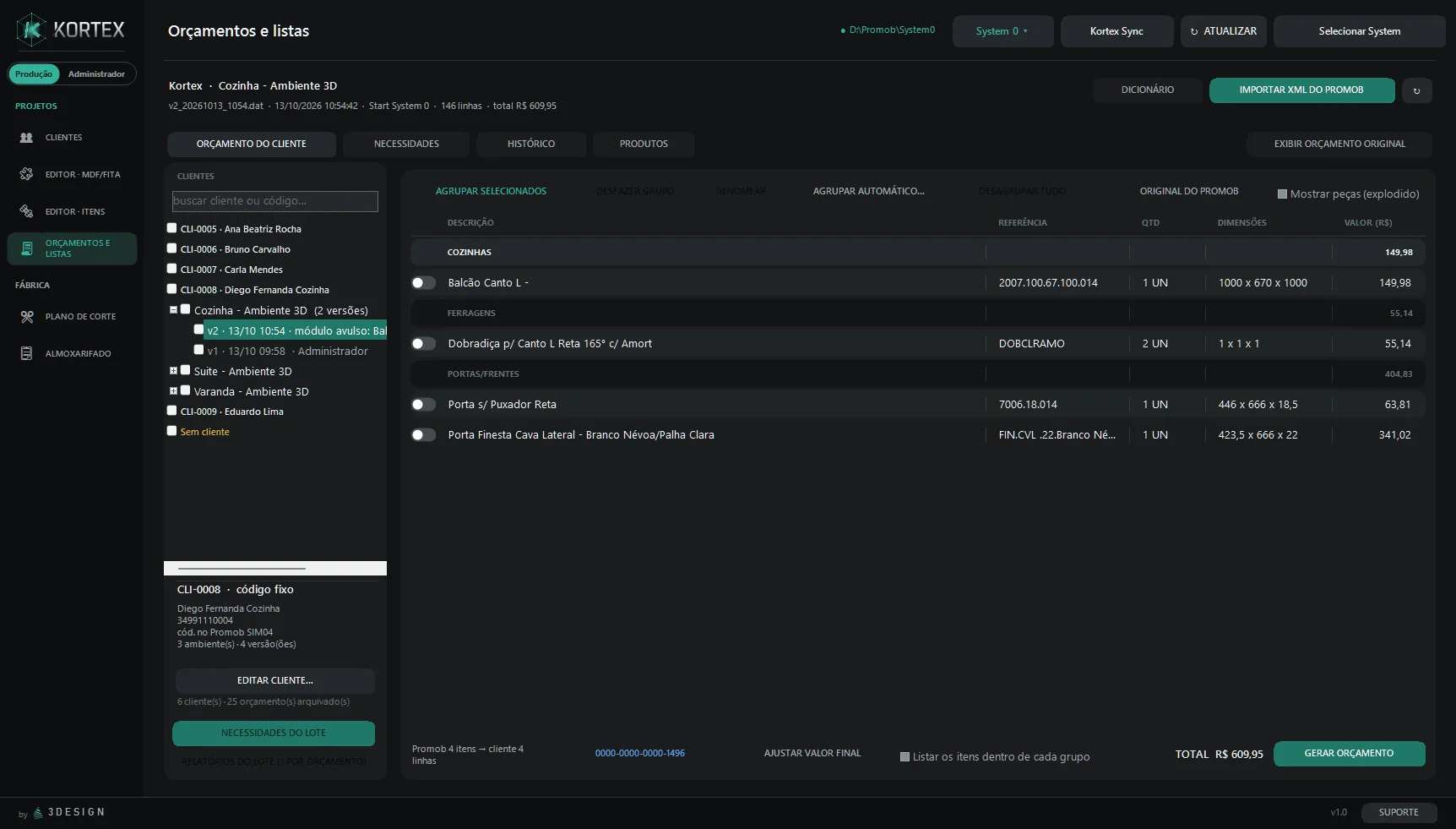Viewport: 1456px width, 829px height.
Task: Open Editor Itens sidebar icon
Action: coord(26,211)
